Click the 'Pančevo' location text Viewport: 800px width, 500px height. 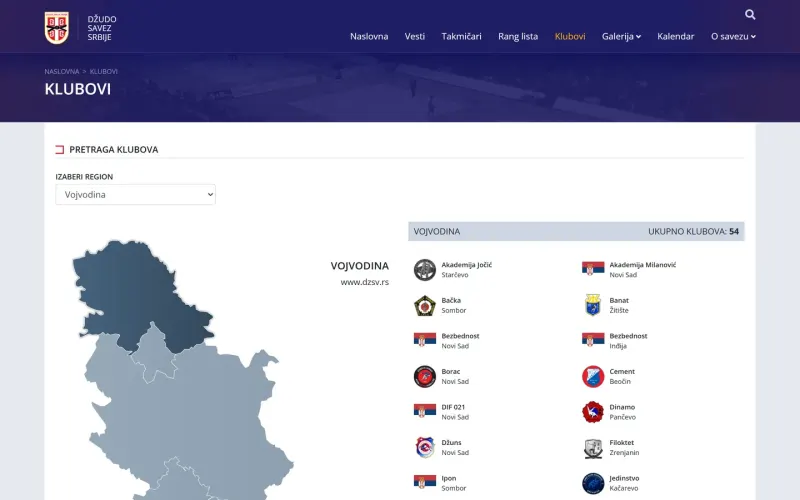(x=622, y=417)
